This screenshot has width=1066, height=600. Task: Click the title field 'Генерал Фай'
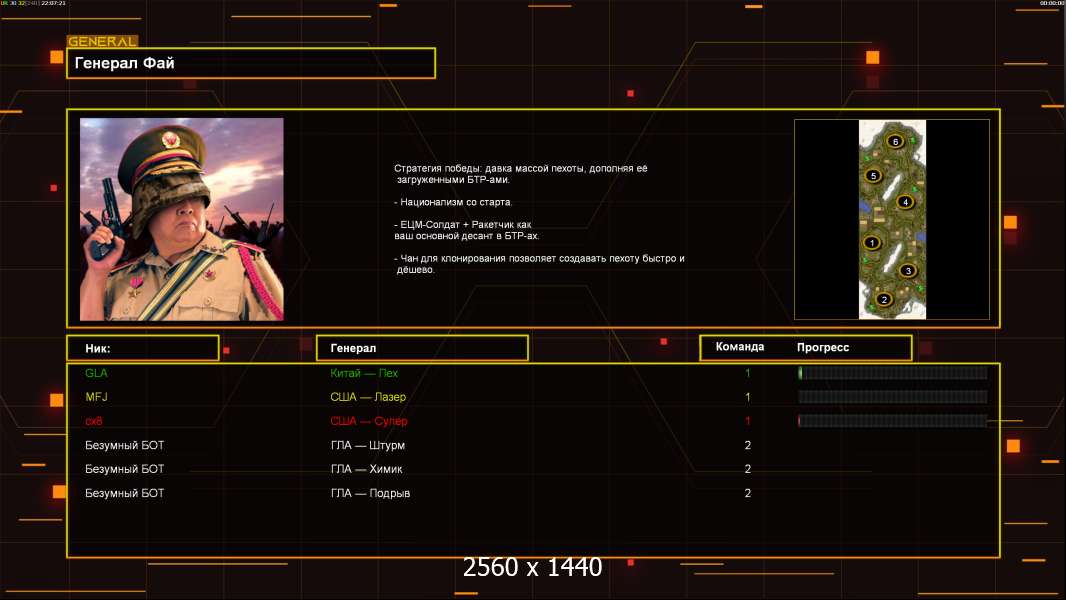click(251, 63)
